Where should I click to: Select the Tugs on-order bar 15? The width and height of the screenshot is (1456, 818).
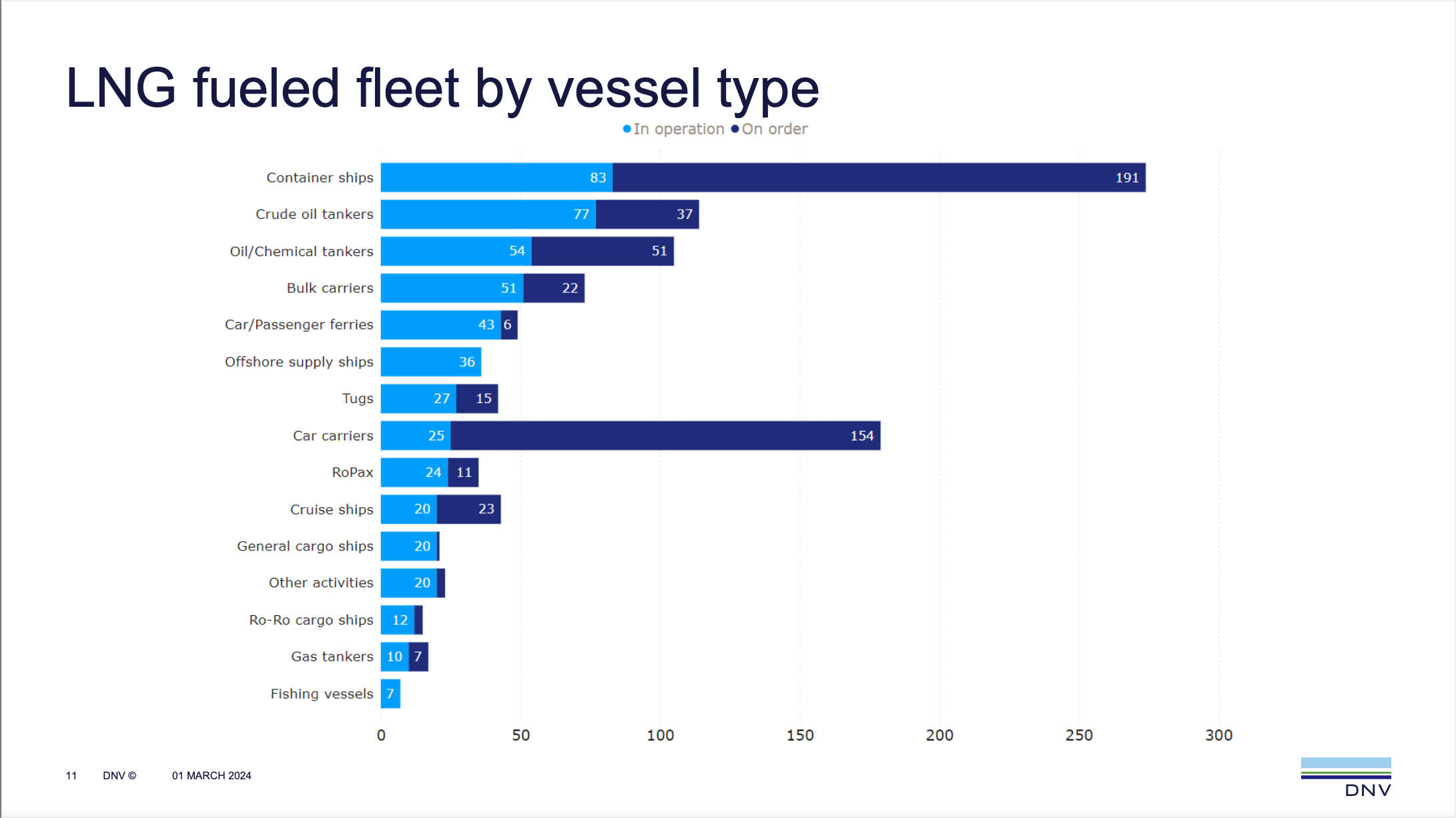point(477,398)
